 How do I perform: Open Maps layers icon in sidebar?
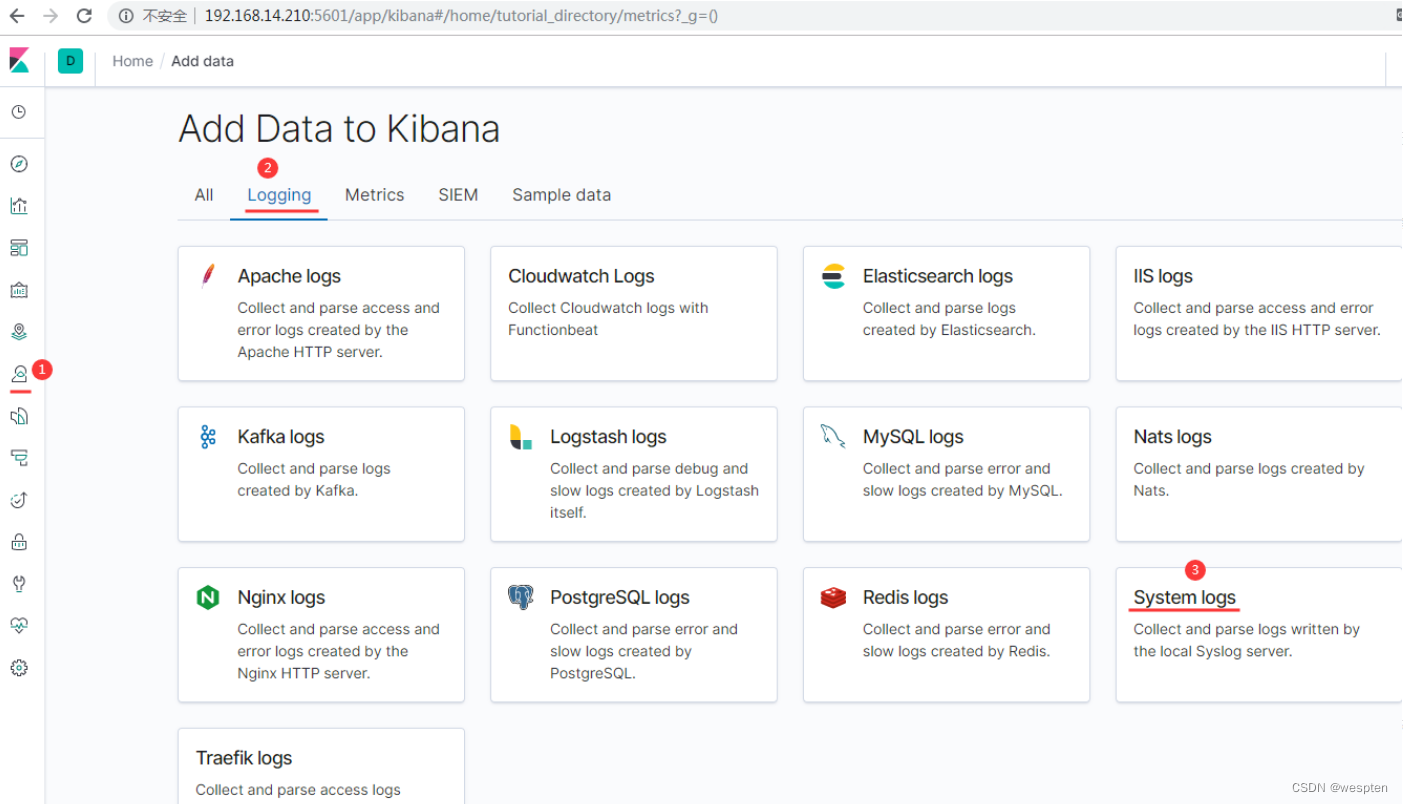(x=19, y=332)
